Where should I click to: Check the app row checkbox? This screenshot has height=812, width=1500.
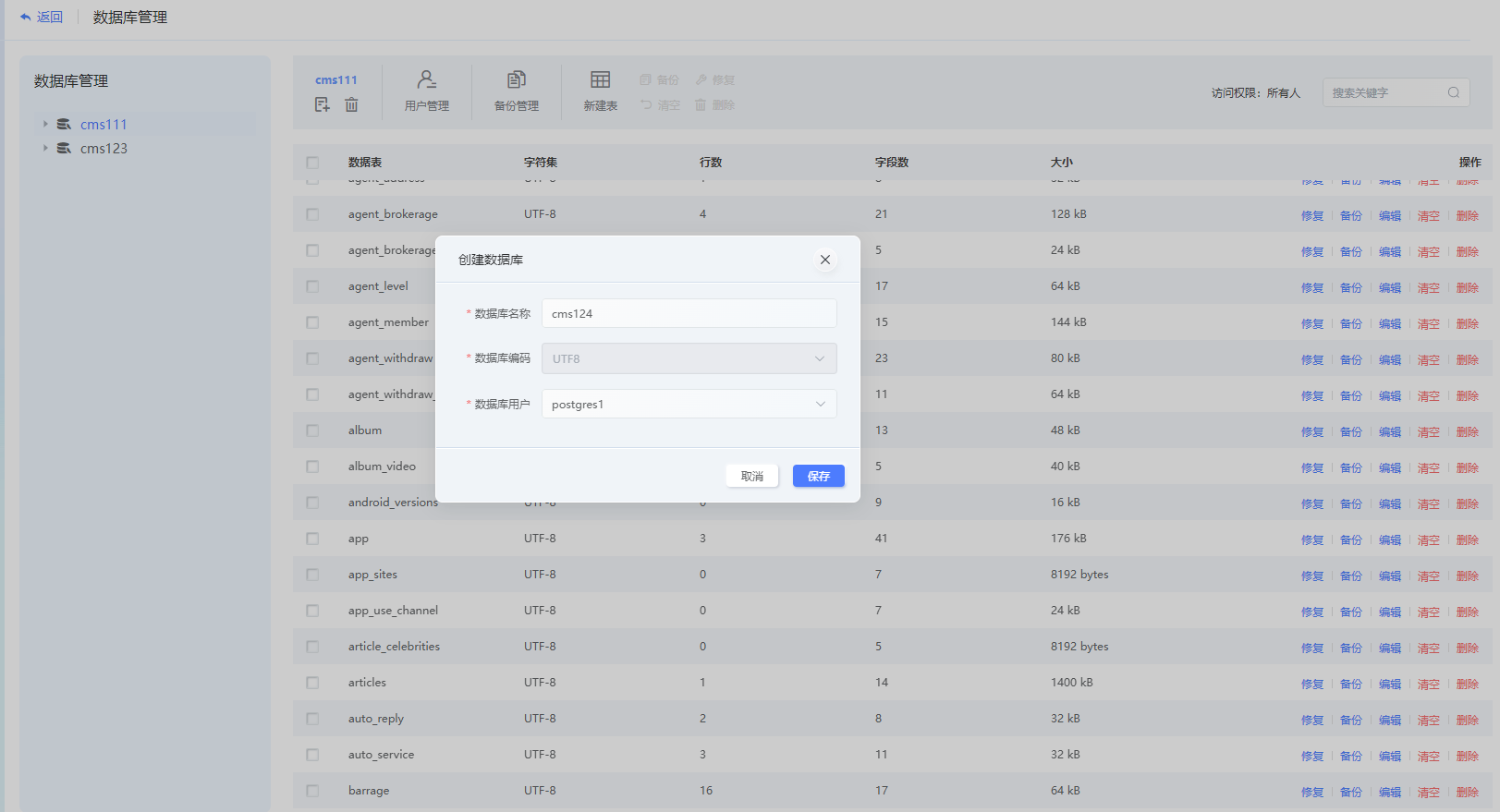click(312, 539)
